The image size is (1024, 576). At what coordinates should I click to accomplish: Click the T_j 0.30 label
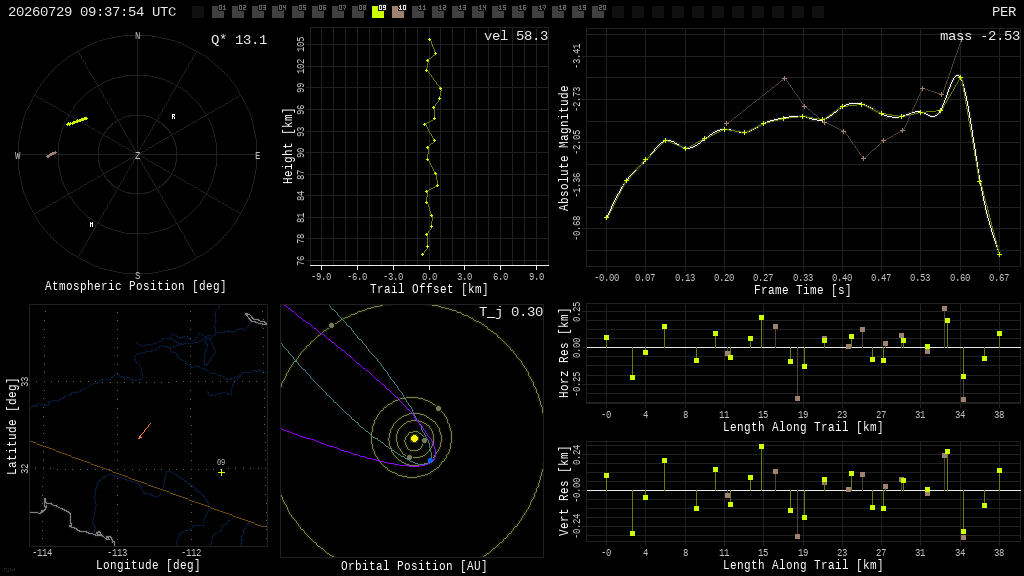click(511, 312)
